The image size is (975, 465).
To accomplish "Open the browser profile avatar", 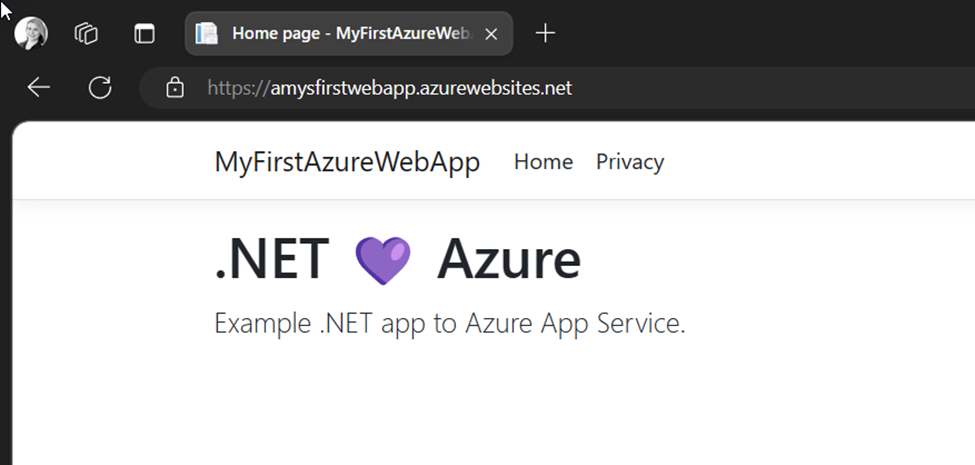I will (x=31, y=34).
